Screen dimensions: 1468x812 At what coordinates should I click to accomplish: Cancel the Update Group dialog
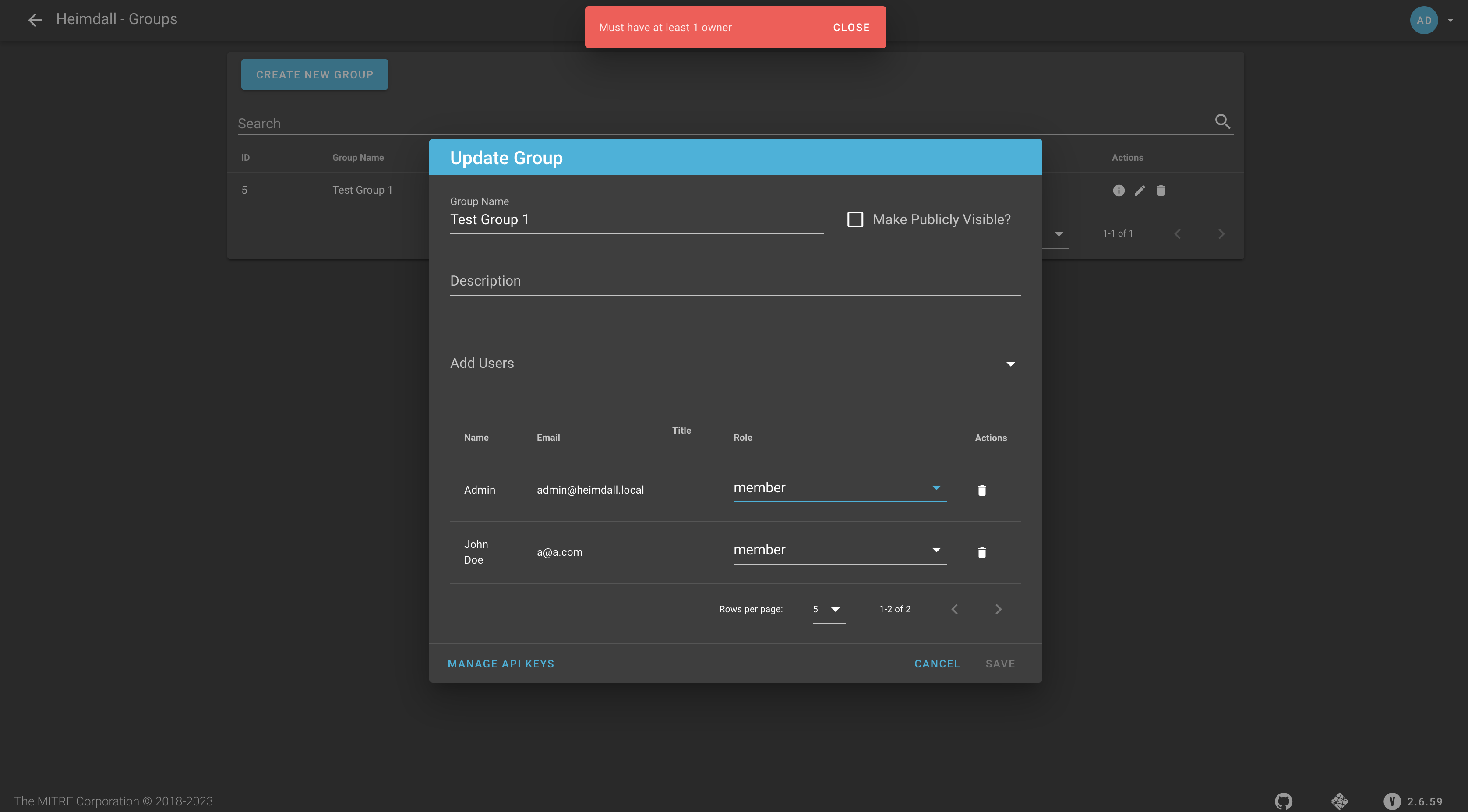pos(937,663)
